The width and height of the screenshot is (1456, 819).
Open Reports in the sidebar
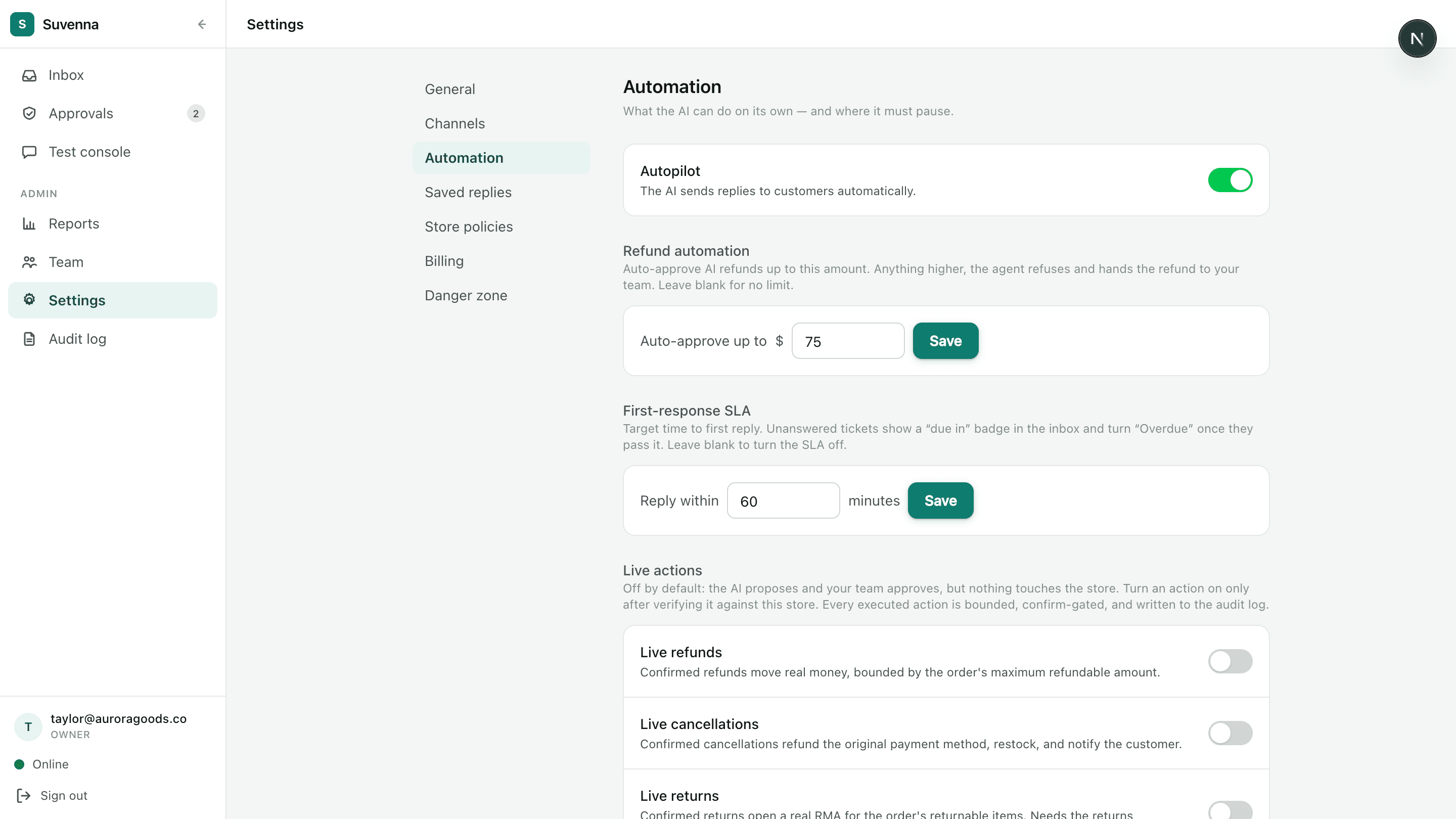click(x=112, y=224)
